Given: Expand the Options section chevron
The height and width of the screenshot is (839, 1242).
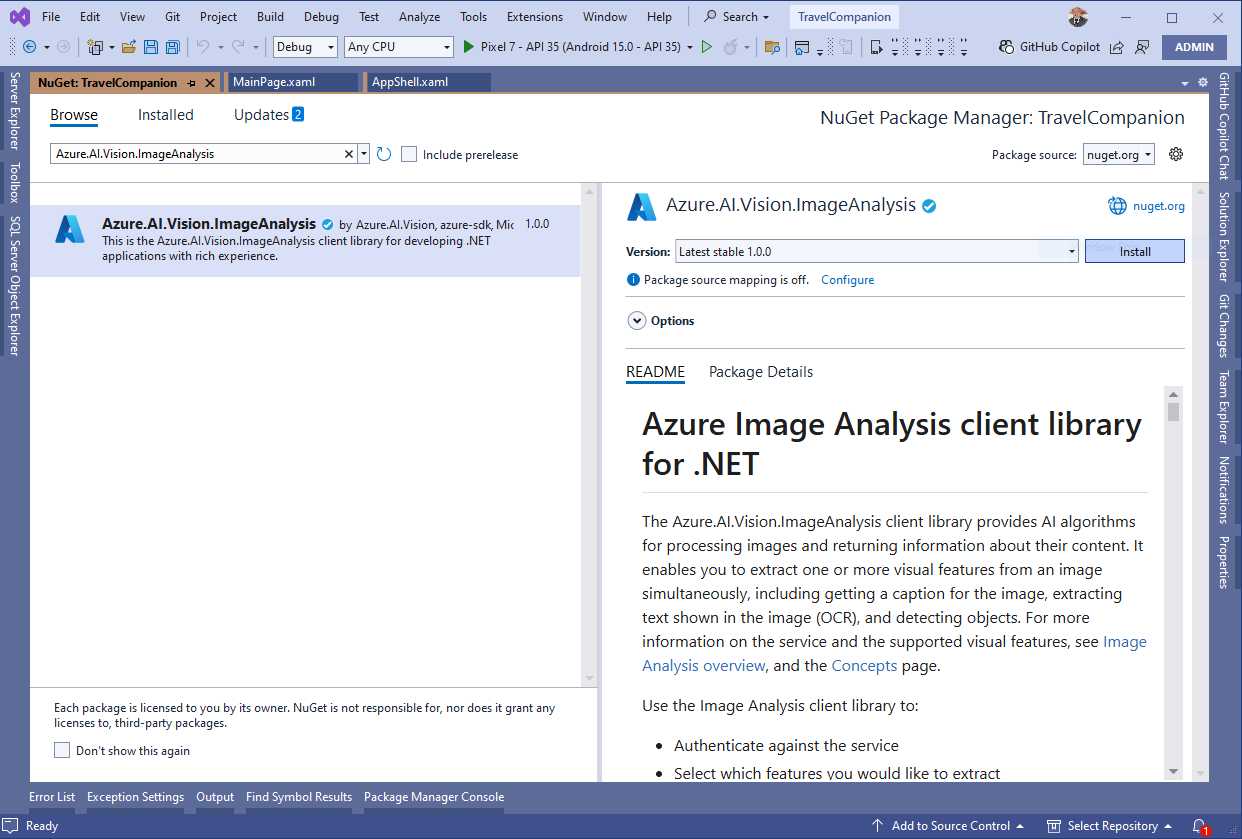Looking at the screenshot, I should (x=636, y=321).
